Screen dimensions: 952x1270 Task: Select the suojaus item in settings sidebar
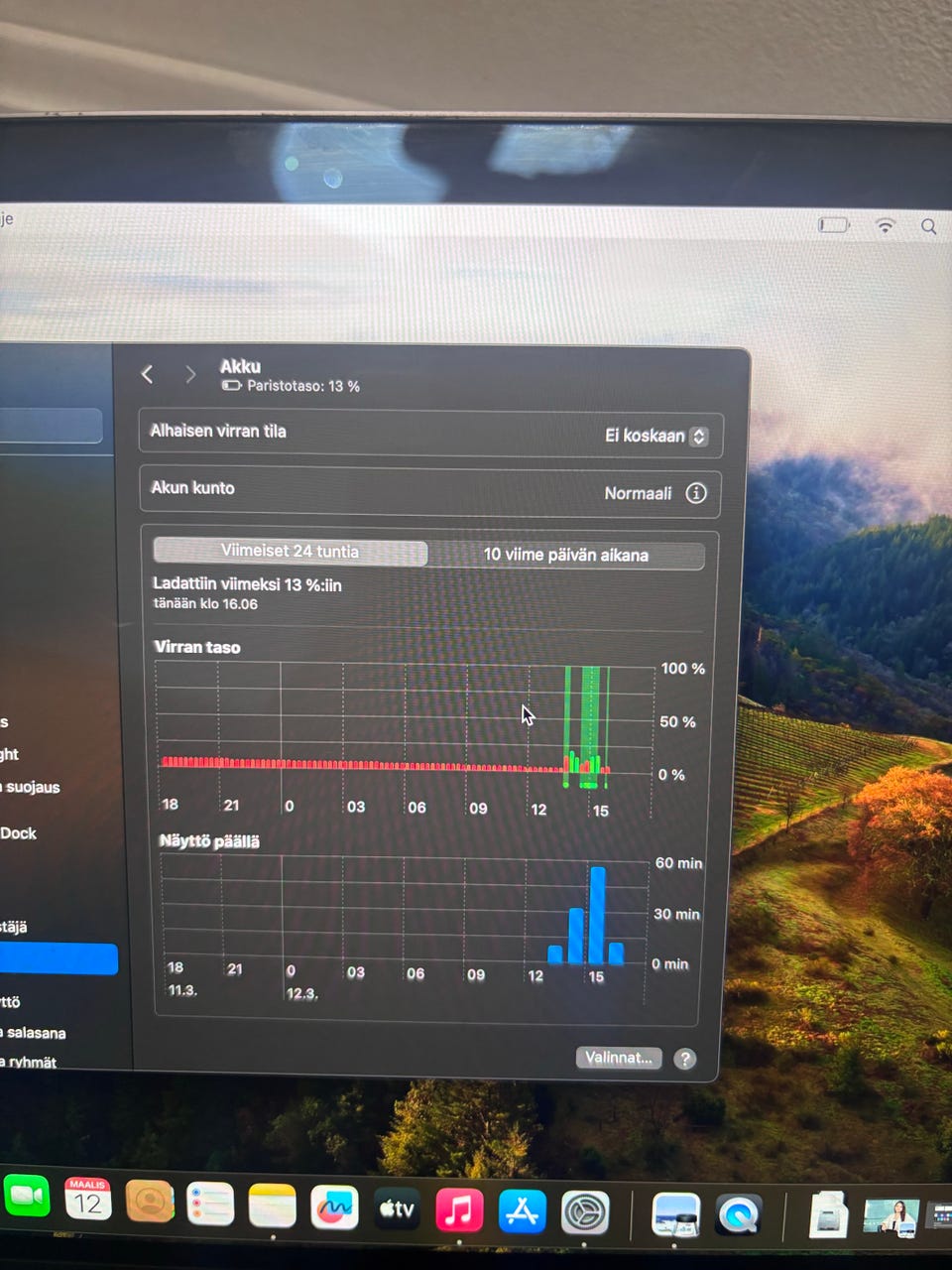(x=31, y=787)
